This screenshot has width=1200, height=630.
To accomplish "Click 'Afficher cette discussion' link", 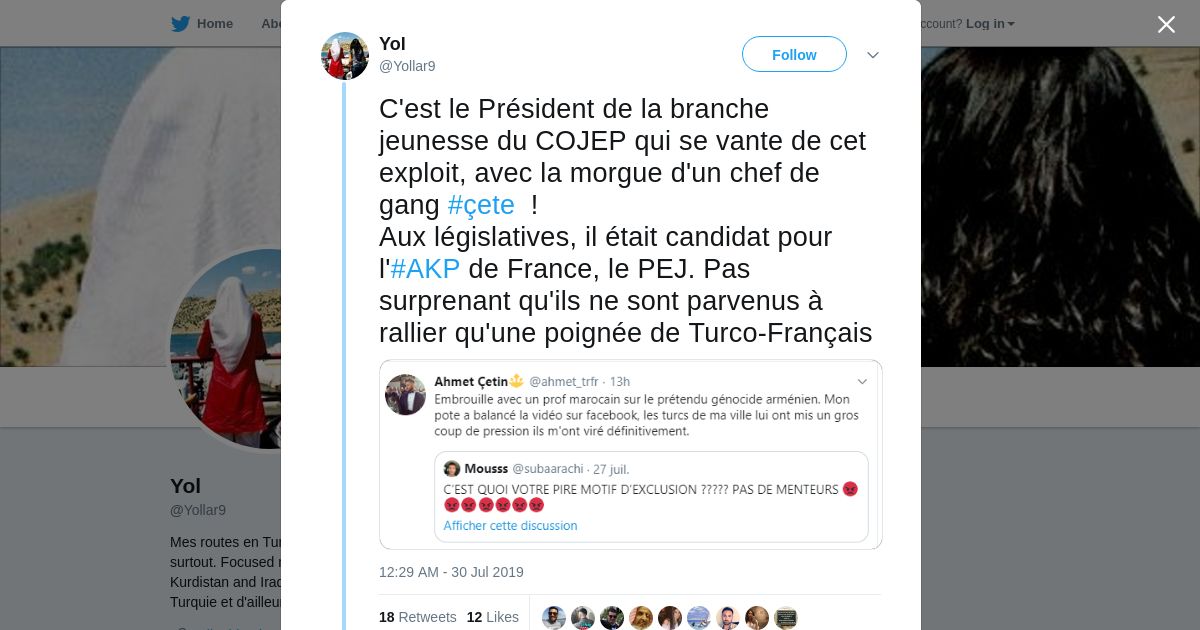I will [510, 525].
